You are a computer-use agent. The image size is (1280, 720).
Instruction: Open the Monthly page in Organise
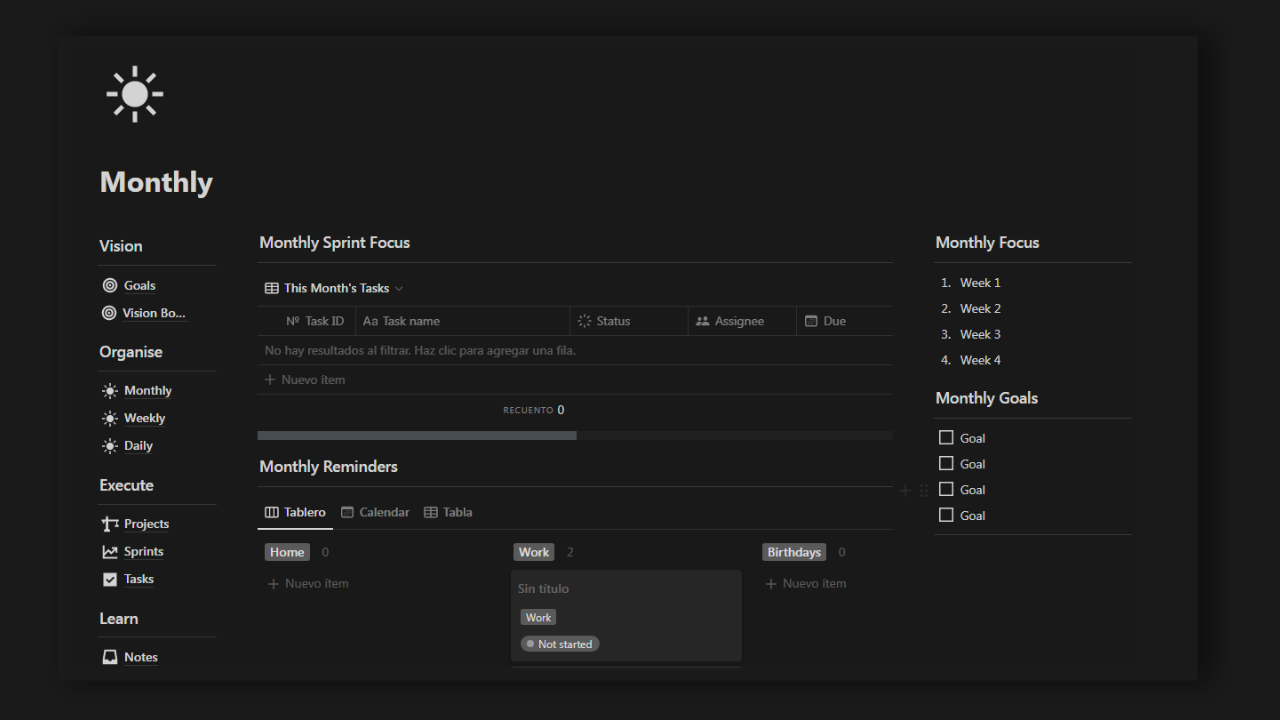[148, 390]
